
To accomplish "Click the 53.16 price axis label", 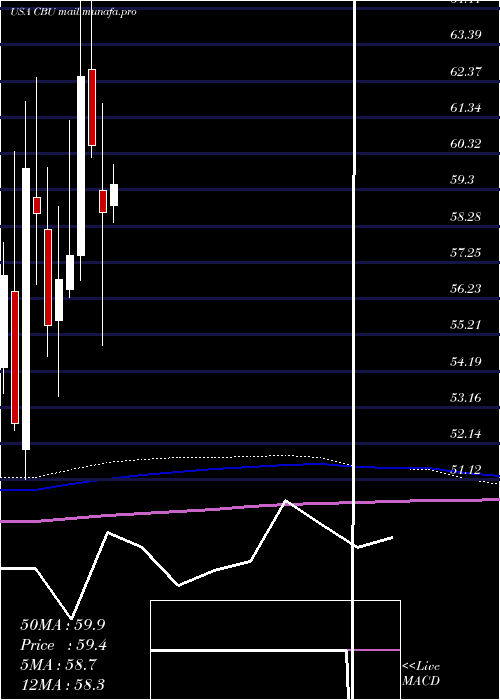I will pos(466,397).
